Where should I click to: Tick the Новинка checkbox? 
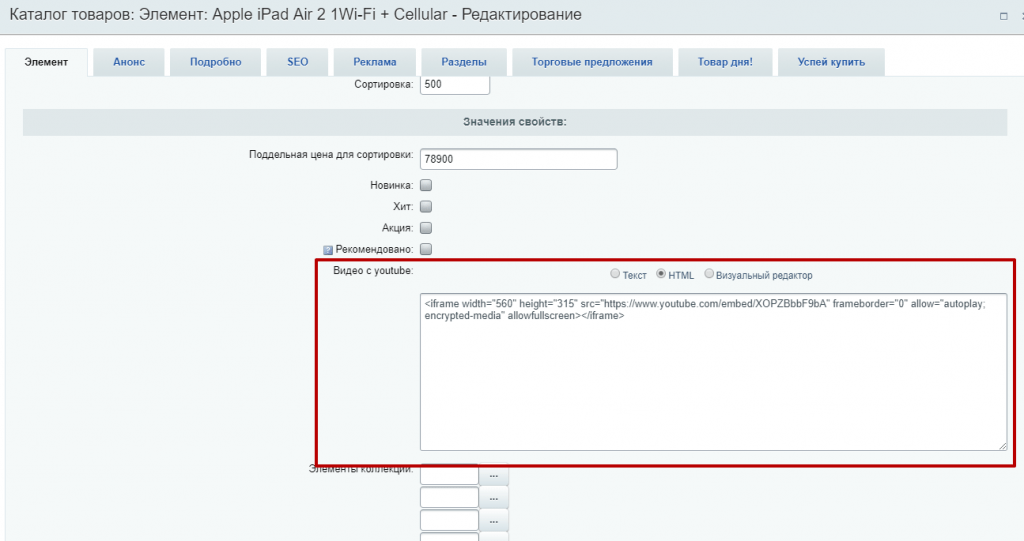point(426,186)
